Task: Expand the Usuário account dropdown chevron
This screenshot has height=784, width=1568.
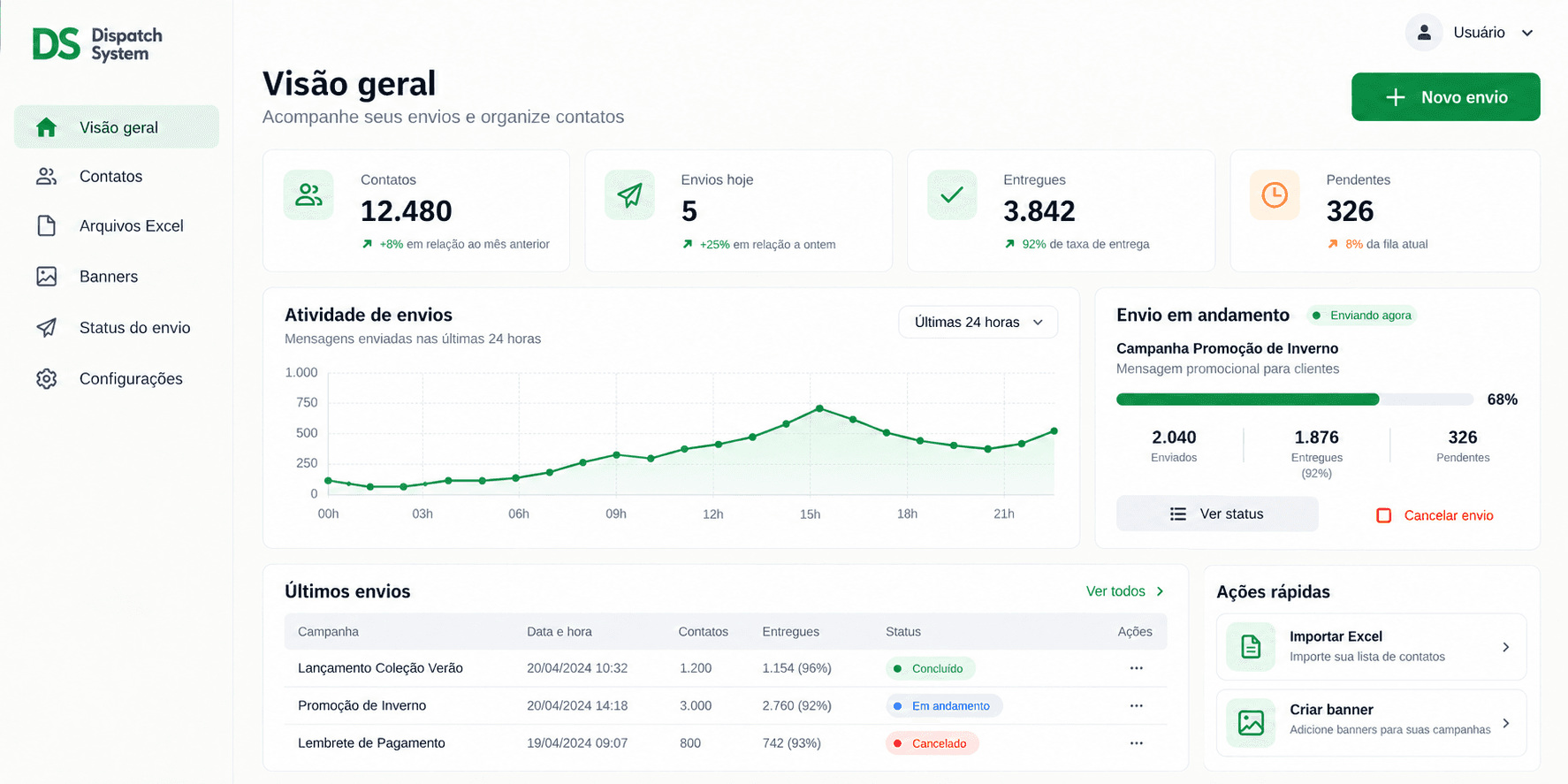Action: tap(1527, 34)
